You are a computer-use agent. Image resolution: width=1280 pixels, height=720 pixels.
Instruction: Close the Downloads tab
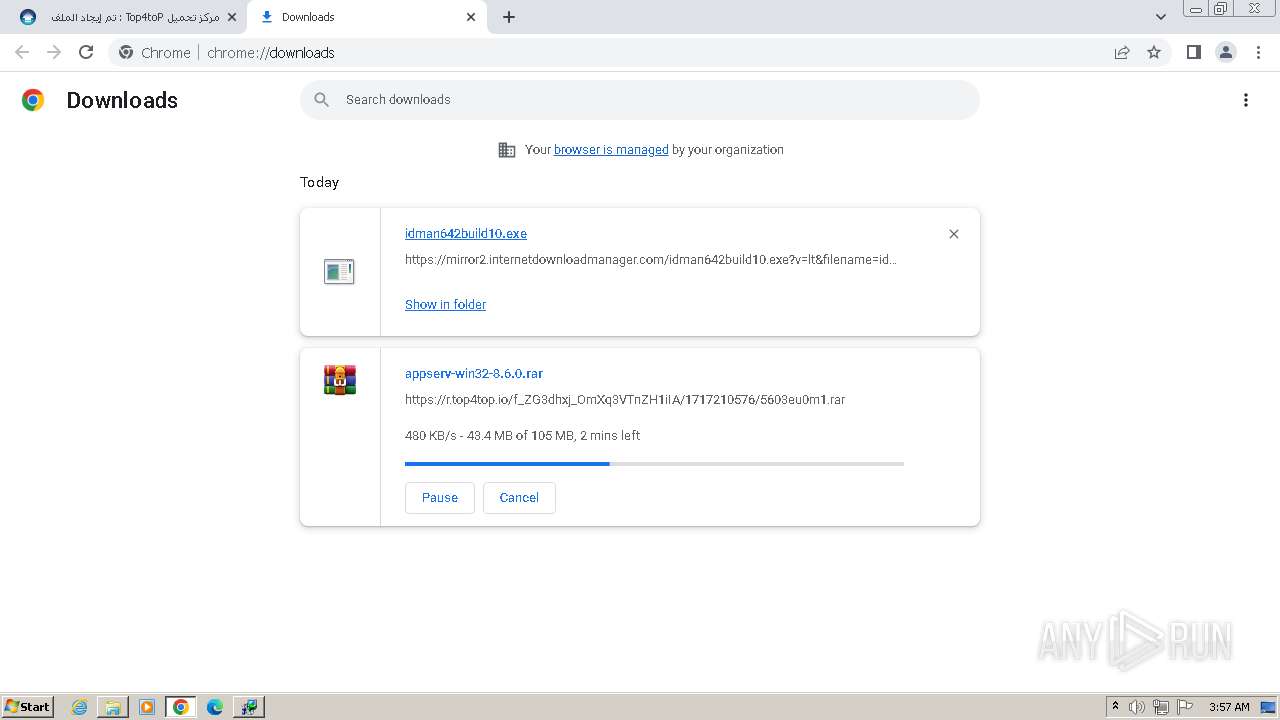[x=471, y=17]
